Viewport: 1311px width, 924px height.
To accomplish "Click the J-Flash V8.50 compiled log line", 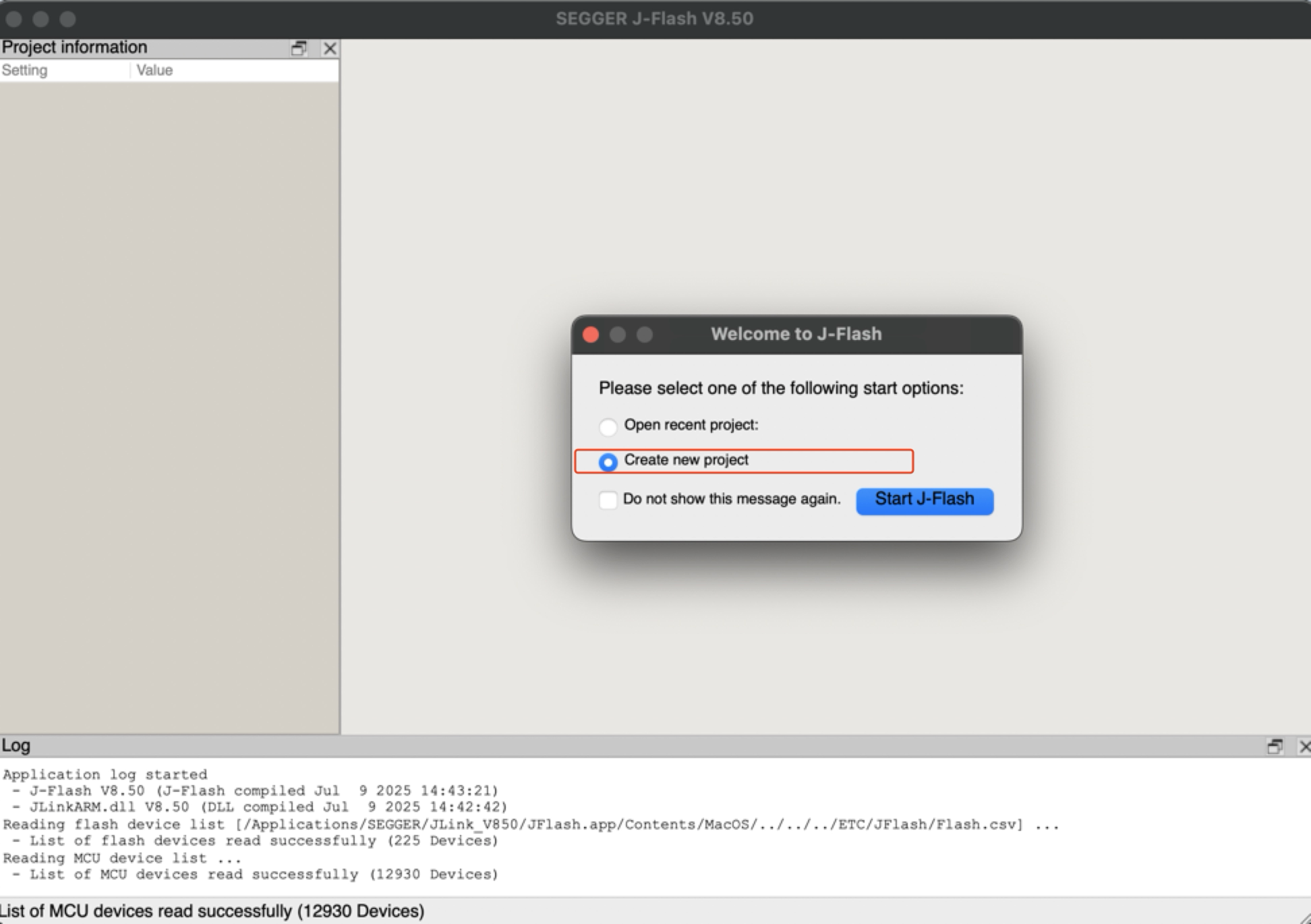I will coord(255,790).
